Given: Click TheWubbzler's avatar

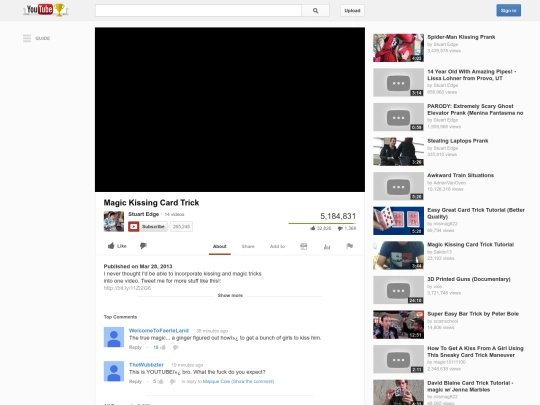Looking at the screenshot, I should (x=114, y=371).
